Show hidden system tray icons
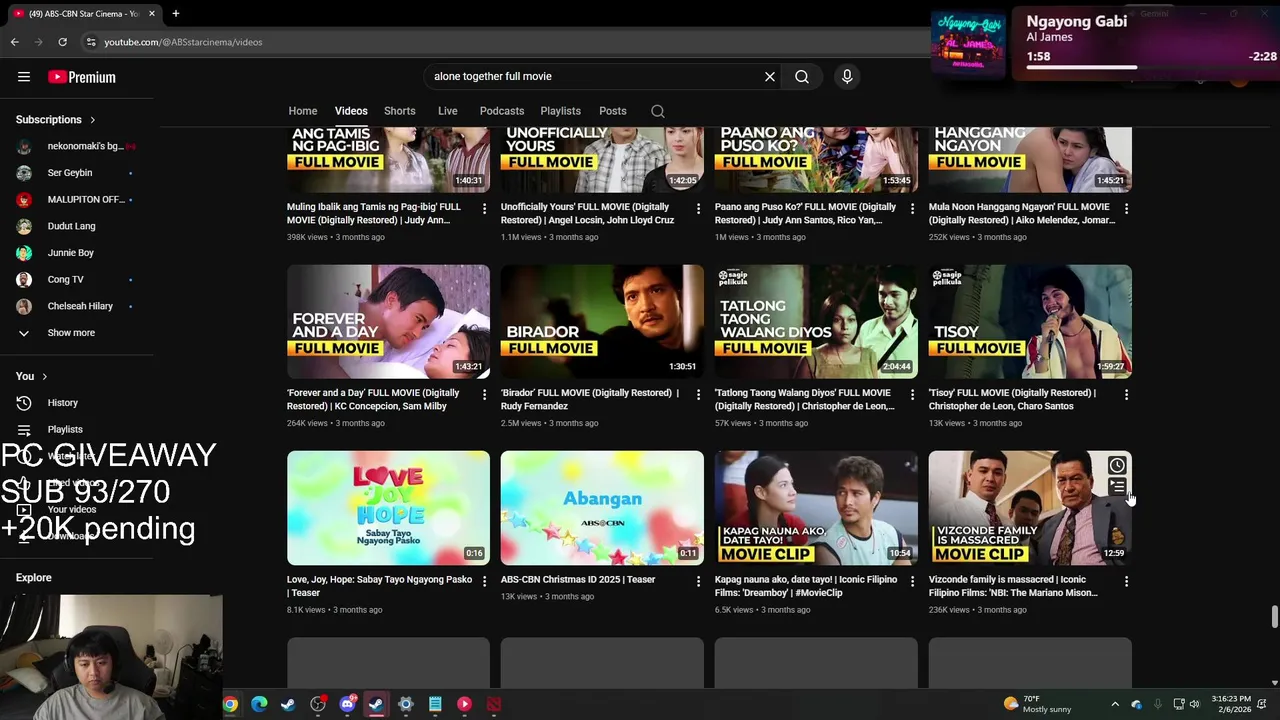The image size is (1280, 720). click(x=1115, y=704)
